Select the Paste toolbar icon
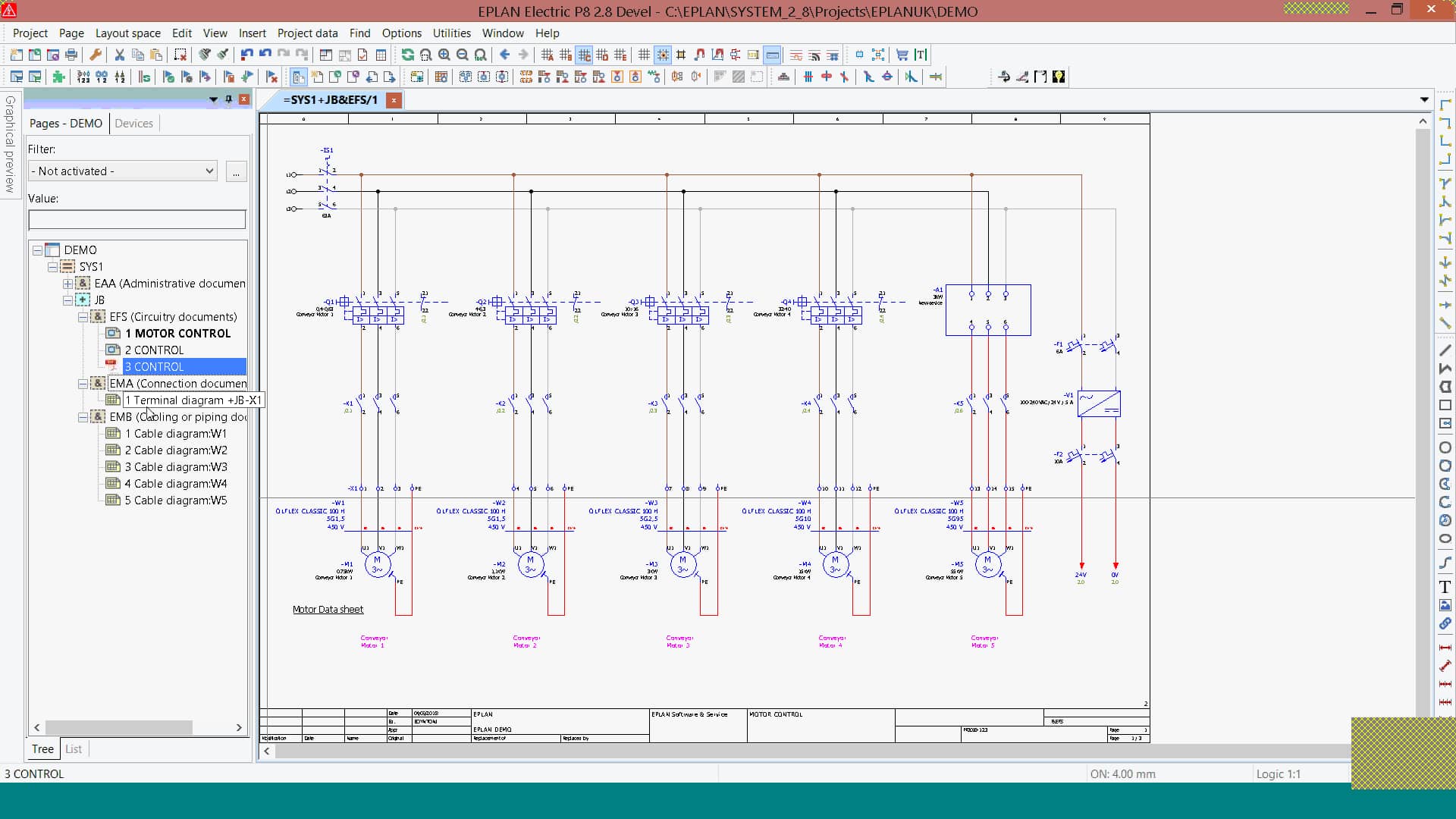1456x819 pixels. click(x=155, y=55)
